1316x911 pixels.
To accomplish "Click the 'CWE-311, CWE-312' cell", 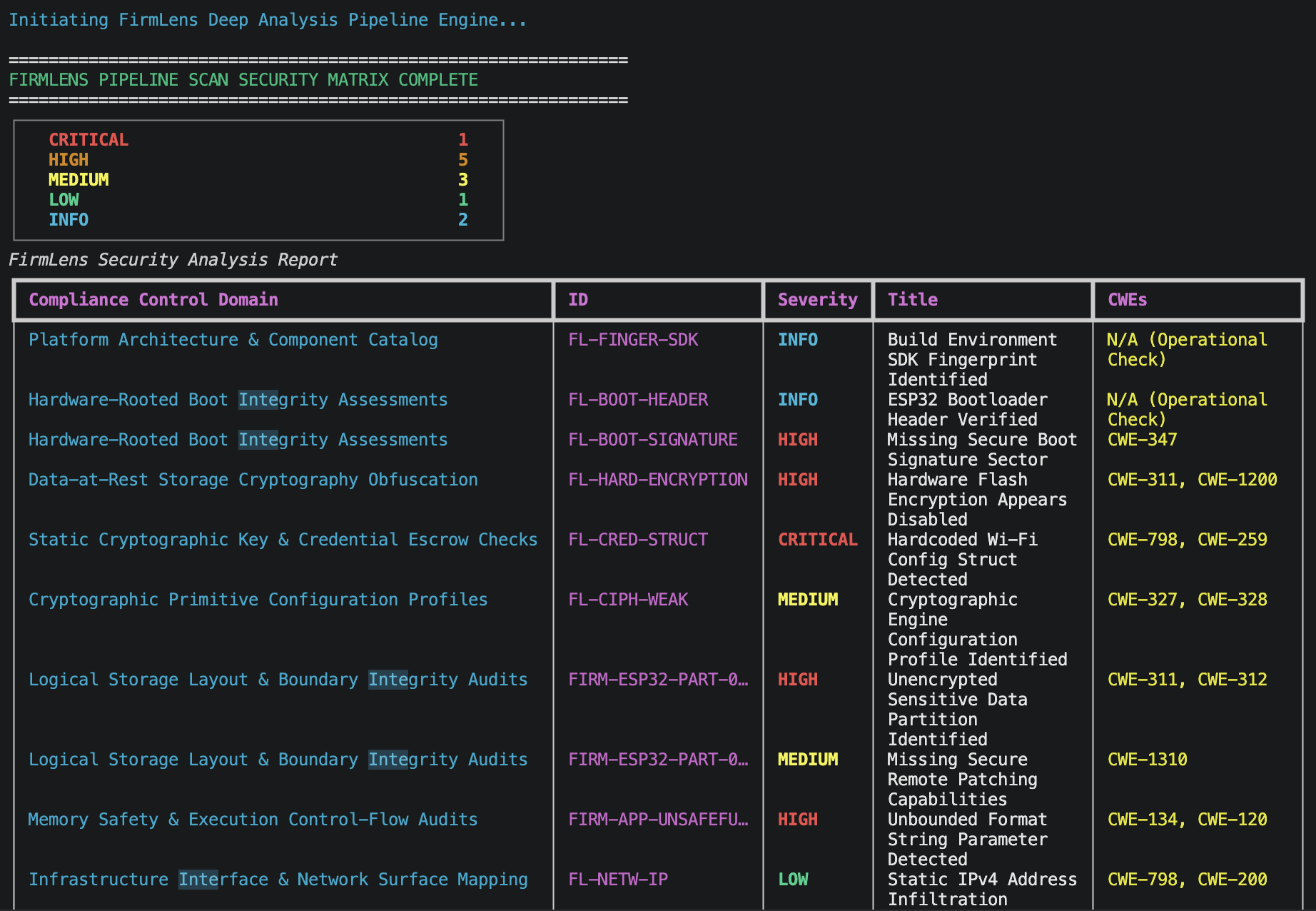I will (x=1188, y=680).
